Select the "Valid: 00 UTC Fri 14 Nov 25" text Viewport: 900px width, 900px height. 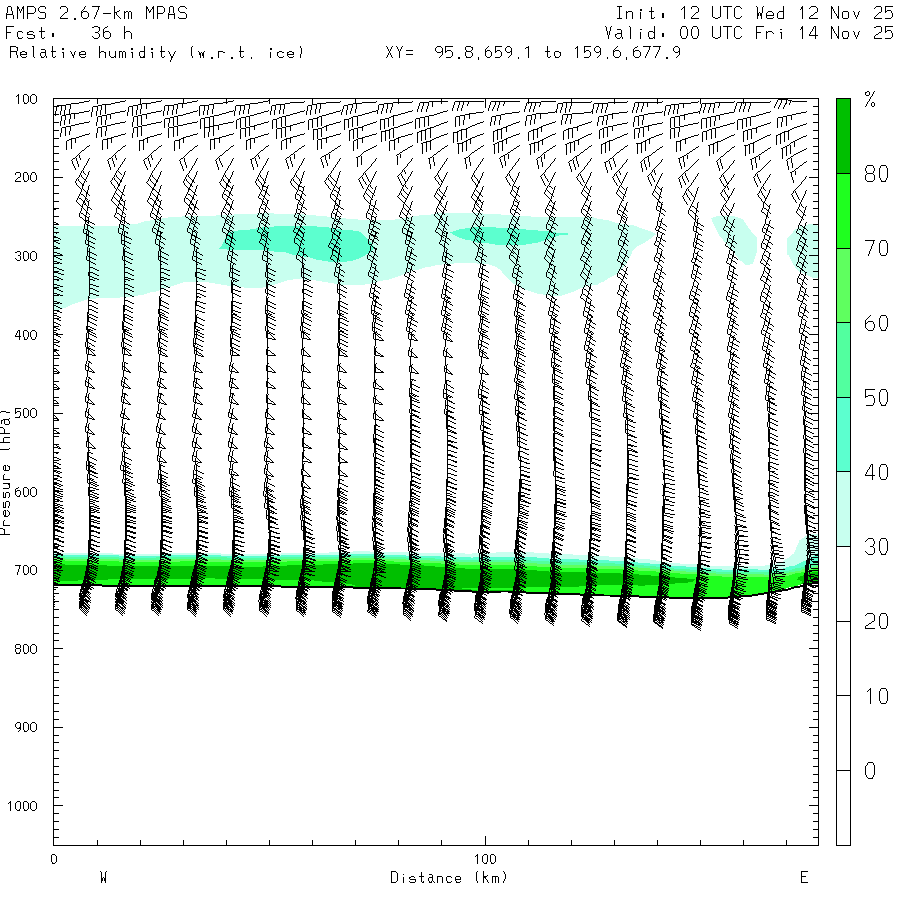pos(754,33)
